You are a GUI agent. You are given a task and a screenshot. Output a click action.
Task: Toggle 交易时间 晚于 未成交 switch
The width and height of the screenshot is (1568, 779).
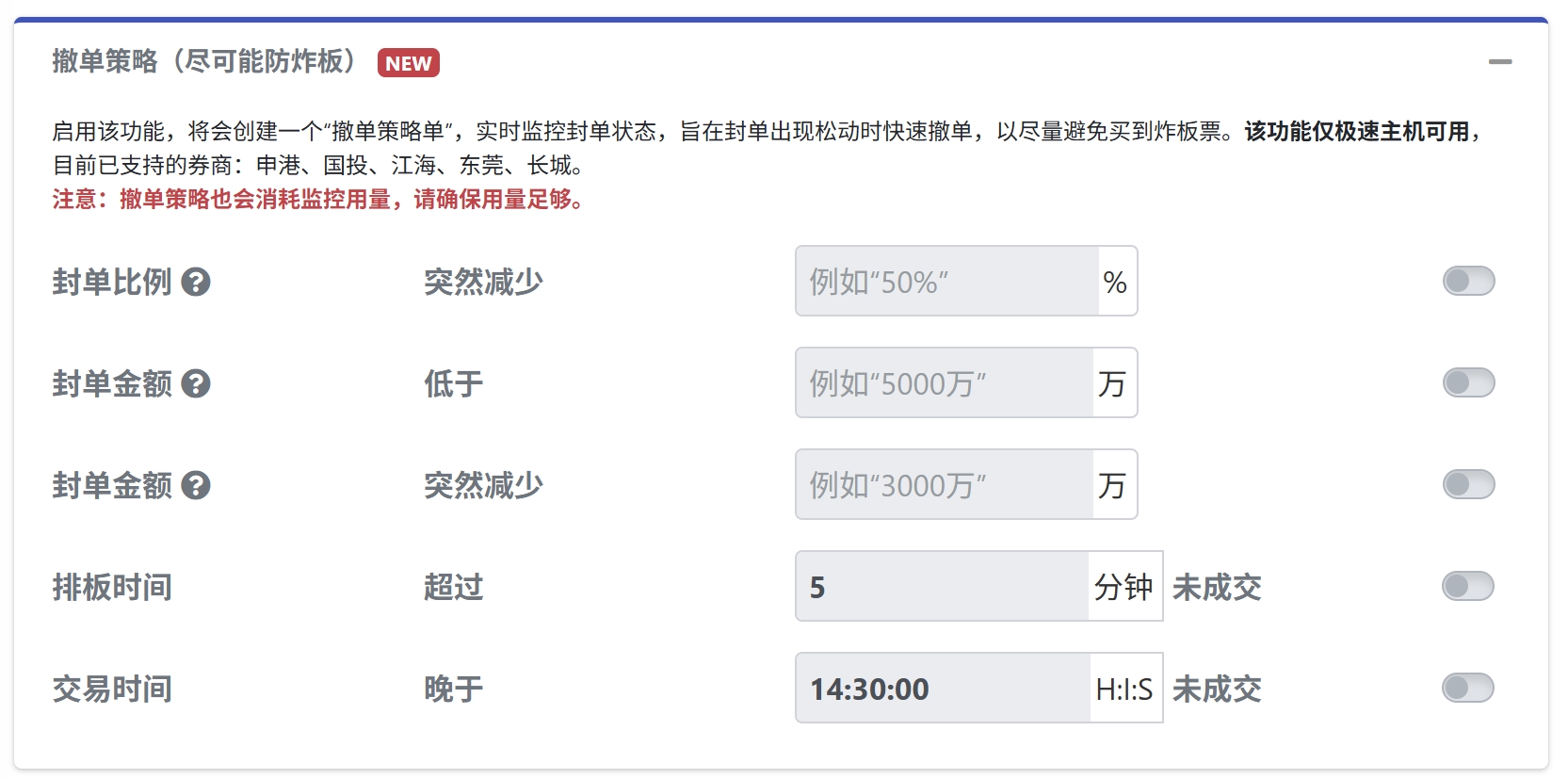1468,688
